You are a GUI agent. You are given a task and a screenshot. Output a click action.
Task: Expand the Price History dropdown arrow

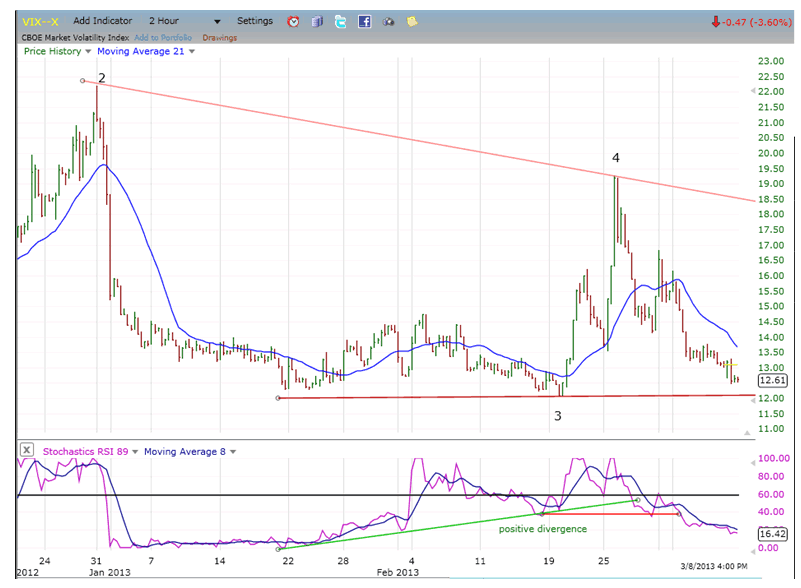pos(88,51)
